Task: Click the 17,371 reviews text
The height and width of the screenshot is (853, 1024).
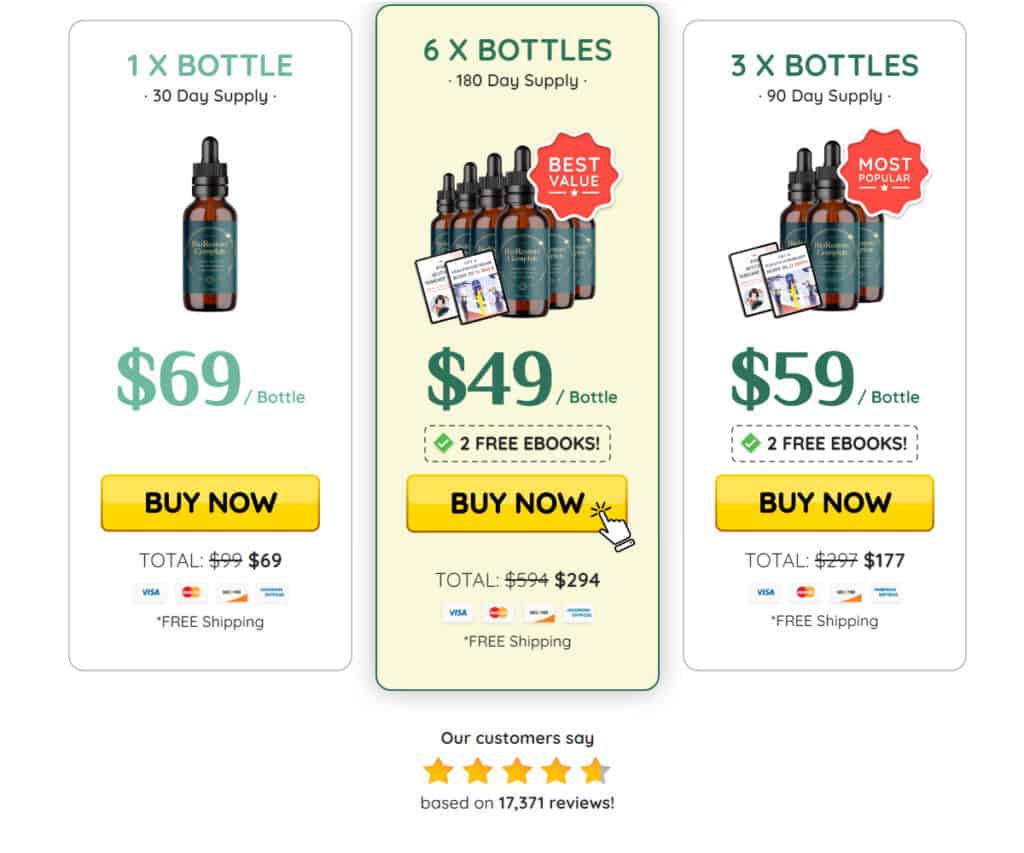Action: click(556, 803)
